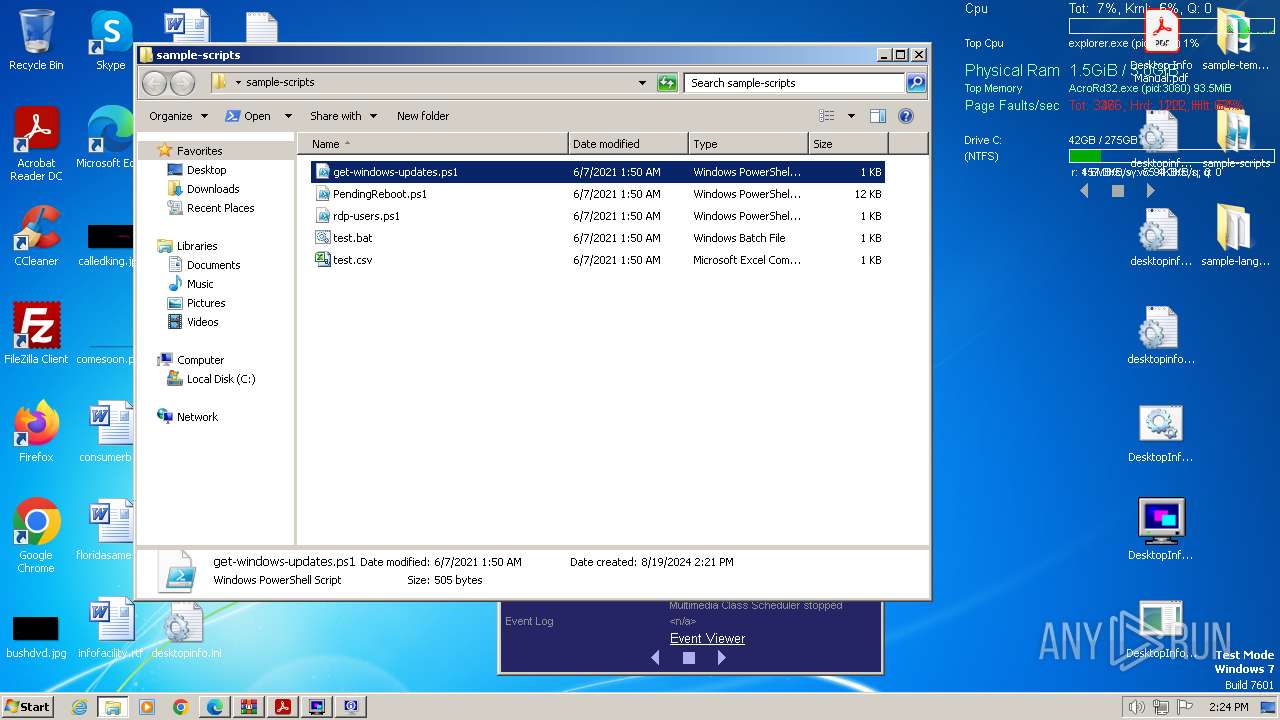
Task: Open Recycle Bin desktop icon
Action: tap(36, 40)
